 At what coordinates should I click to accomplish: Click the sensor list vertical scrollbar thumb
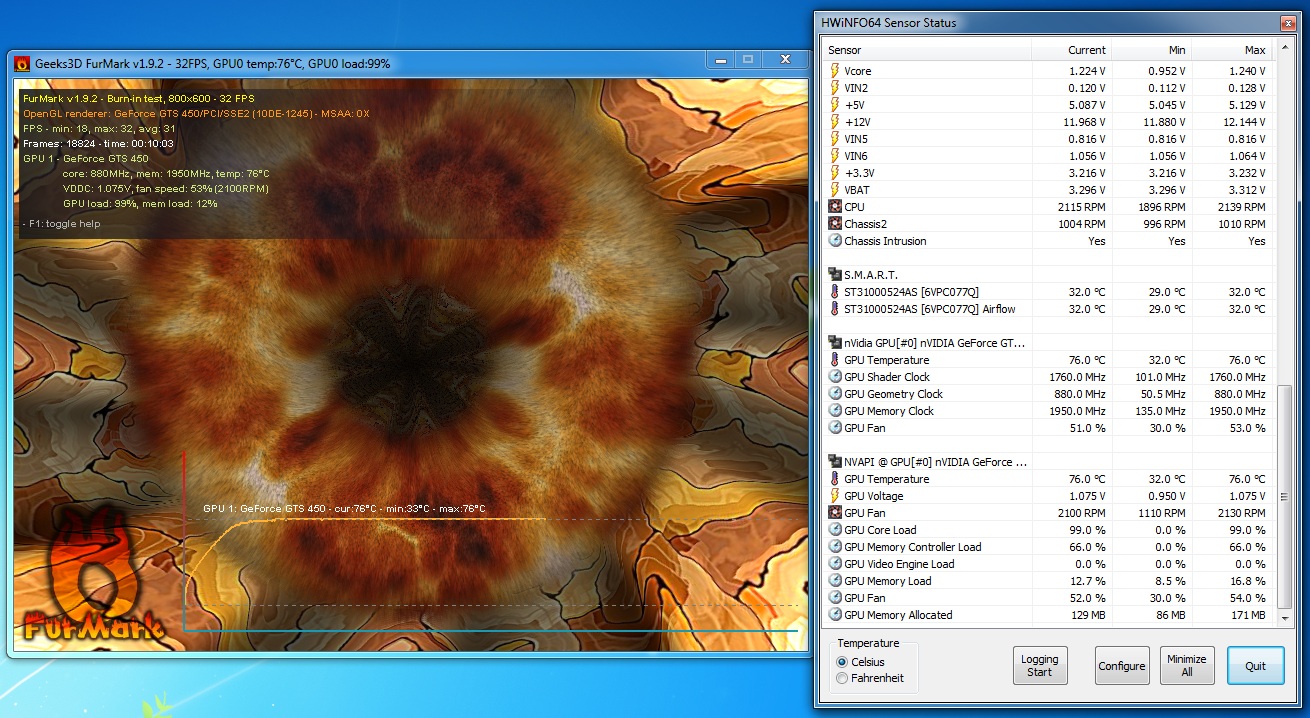tap(1286, 496)
